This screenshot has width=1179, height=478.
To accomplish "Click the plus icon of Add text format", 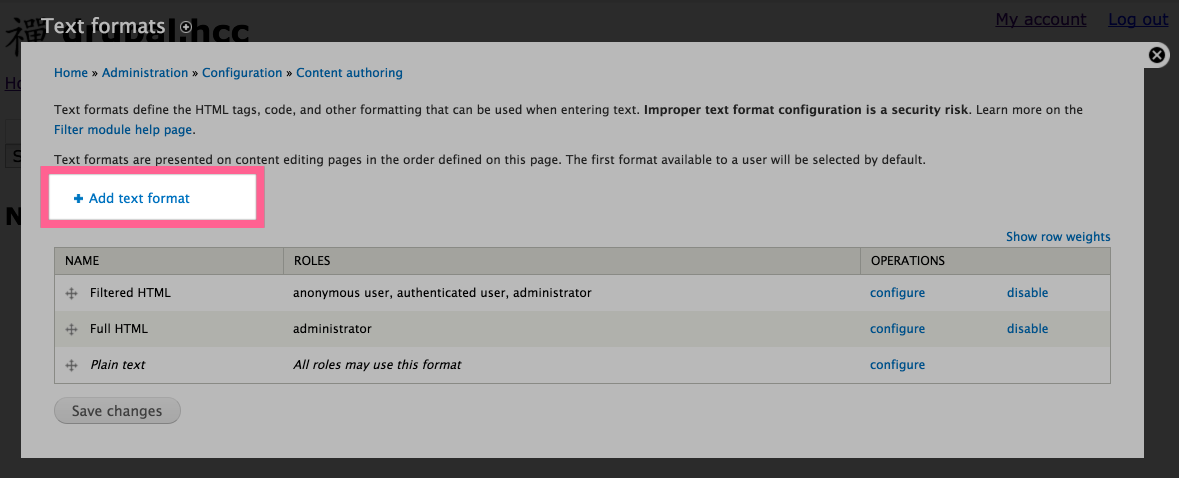I will [x=78, y=198].
